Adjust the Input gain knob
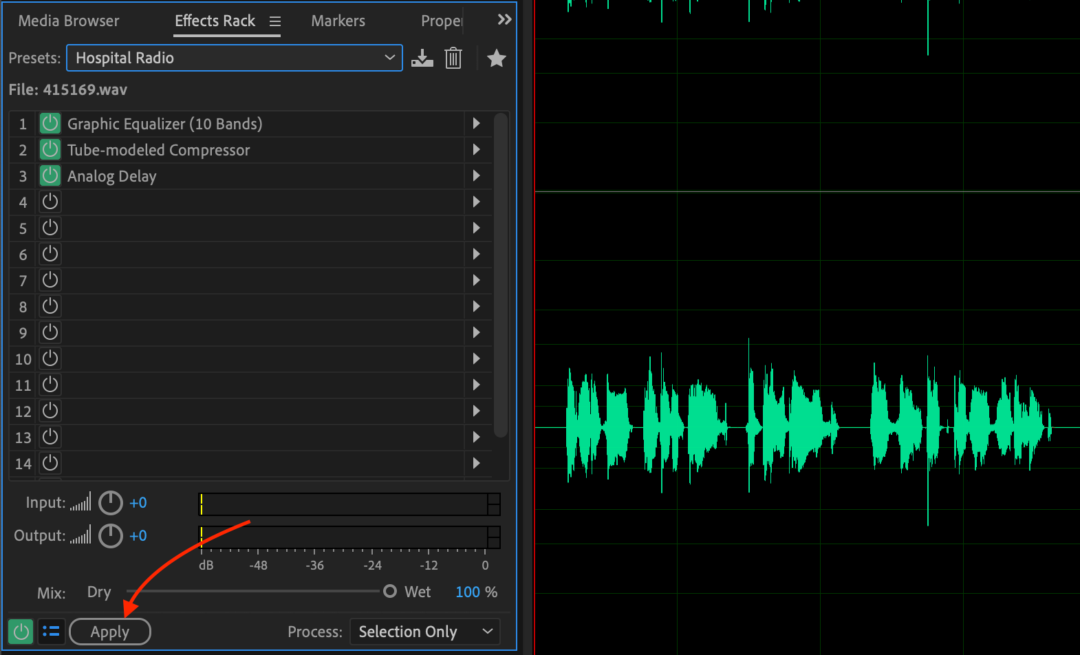The image size is (1080, 655). (x=110, y=503)
